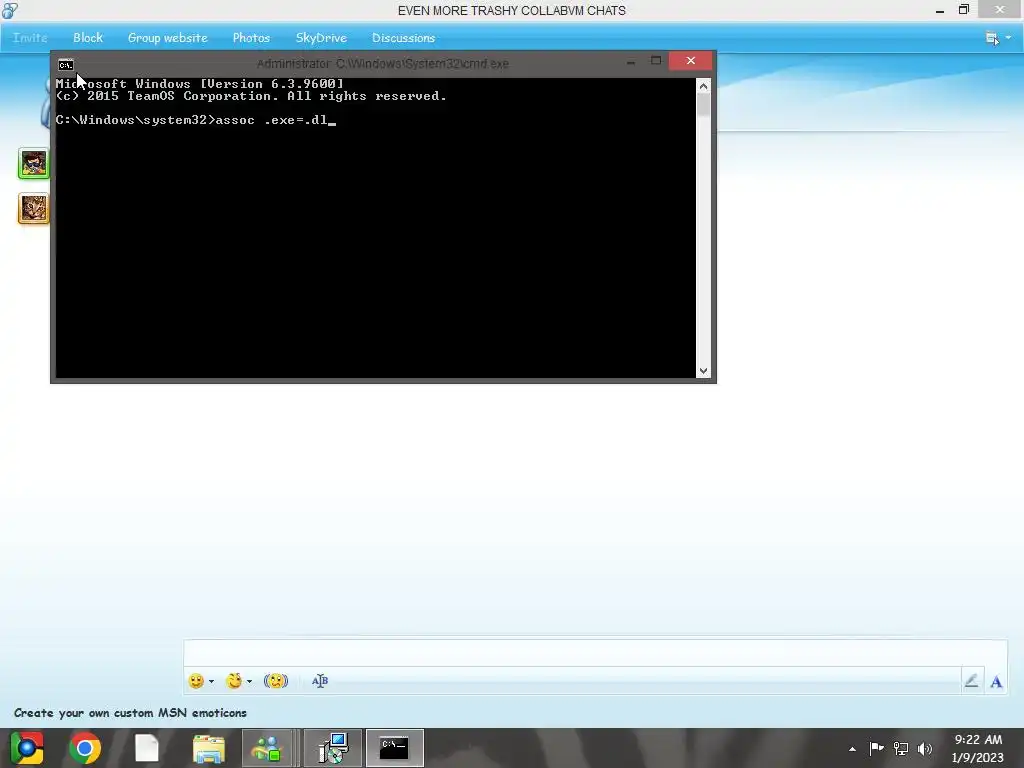Minimize the cmd.exe window
The image size is (1024, 768).
(631, 61)
